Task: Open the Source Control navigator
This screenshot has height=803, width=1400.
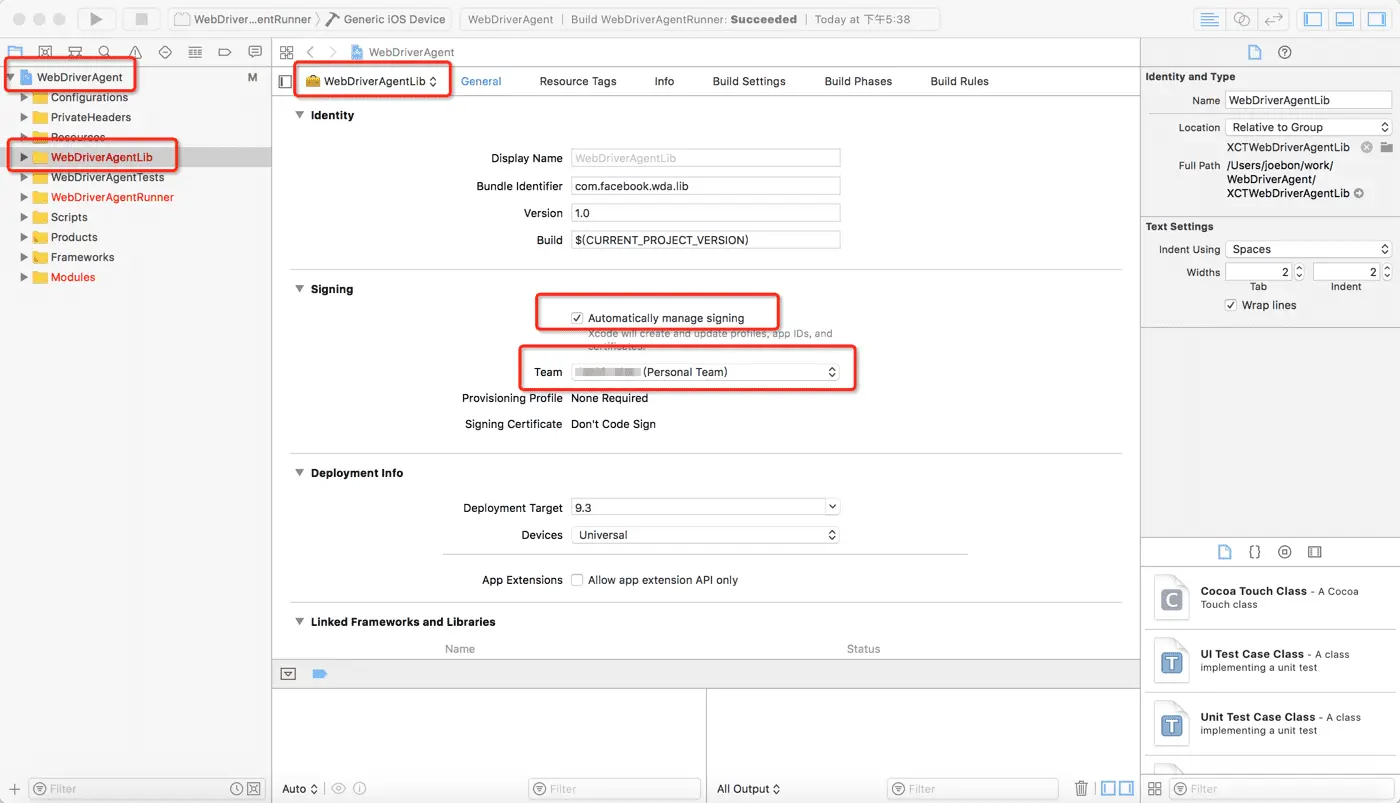Action: 45,52
